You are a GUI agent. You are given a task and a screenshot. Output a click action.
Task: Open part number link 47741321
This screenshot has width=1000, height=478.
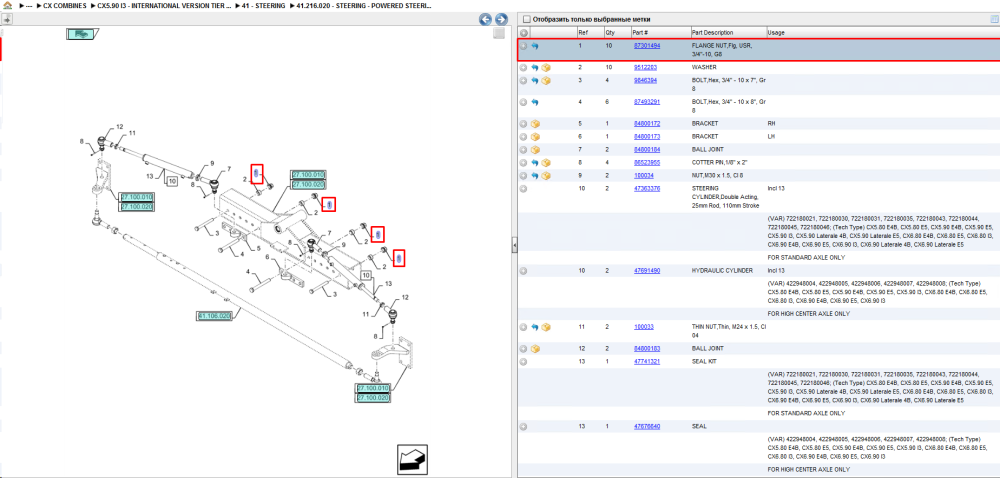pos(646,361)
